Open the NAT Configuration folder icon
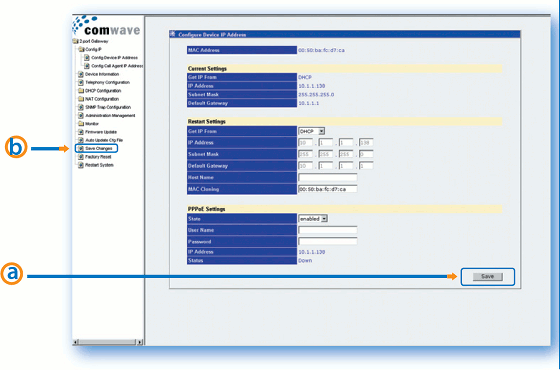Image resolution: width=560 pixels, height=370 pixels. coord(81,99)
